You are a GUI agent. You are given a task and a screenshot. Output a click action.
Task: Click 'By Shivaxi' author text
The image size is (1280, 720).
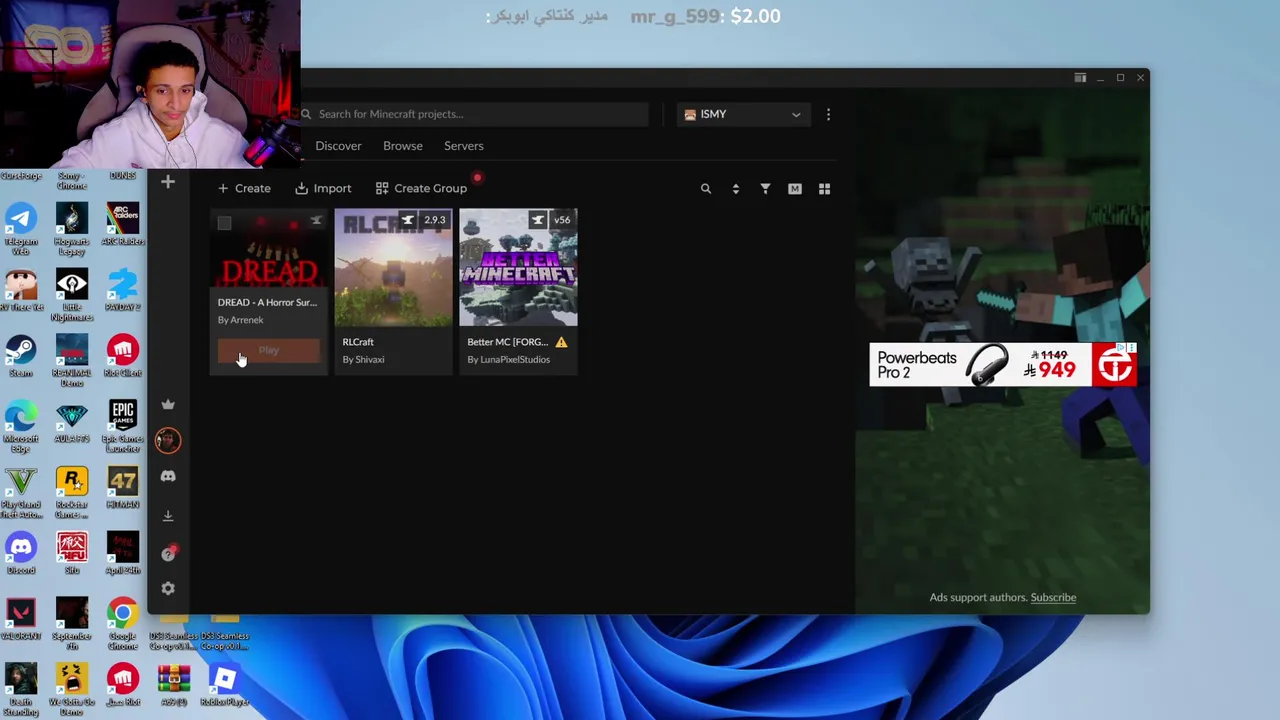coord(363,360)
